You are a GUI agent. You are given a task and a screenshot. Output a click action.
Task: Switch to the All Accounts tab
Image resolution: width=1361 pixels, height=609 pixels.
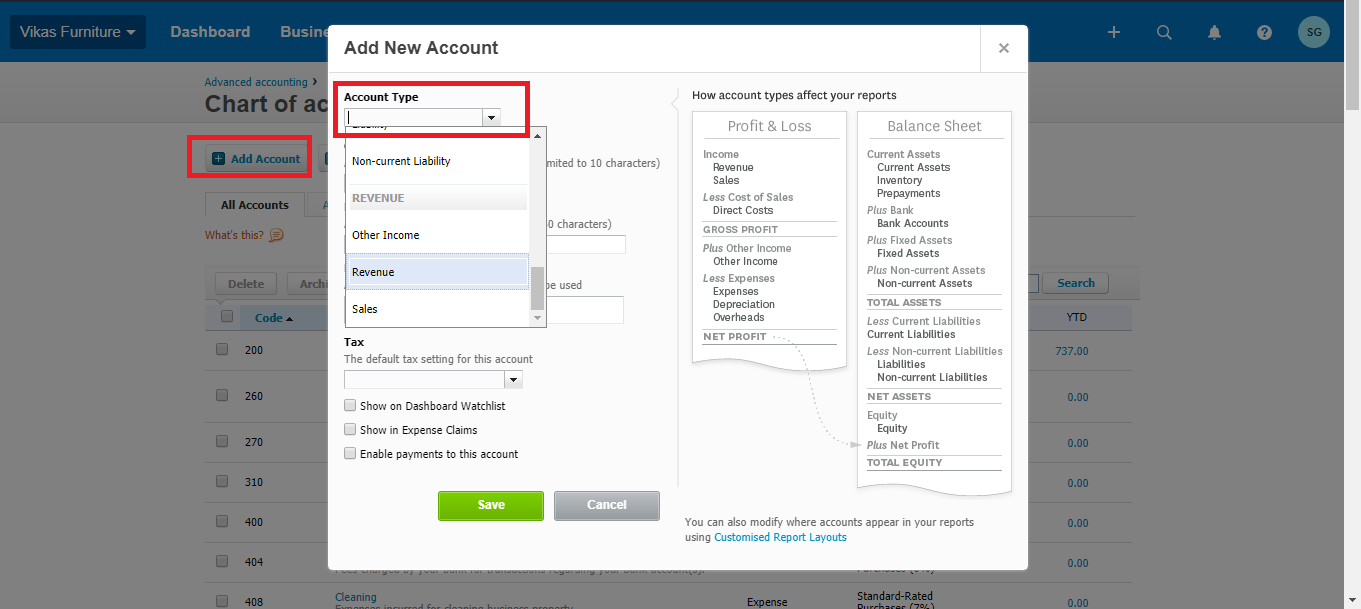255,205
